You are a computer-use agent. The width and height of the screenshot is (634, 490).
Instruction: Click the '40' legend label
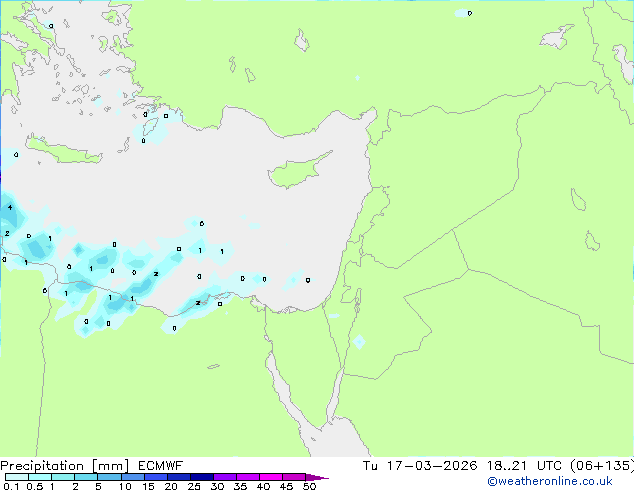coord(263,486)
